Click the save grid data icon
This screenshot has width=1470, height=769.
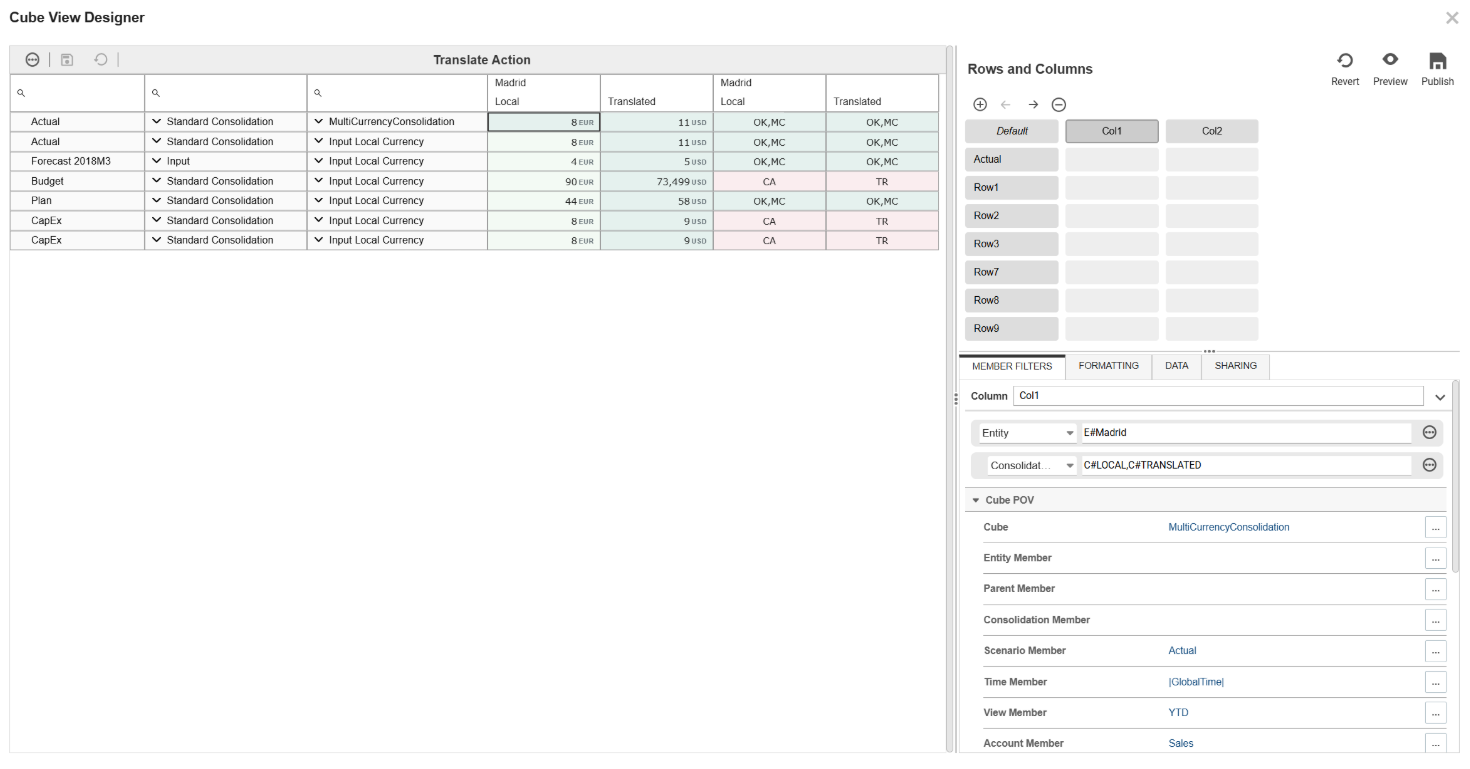pos(66,59)
